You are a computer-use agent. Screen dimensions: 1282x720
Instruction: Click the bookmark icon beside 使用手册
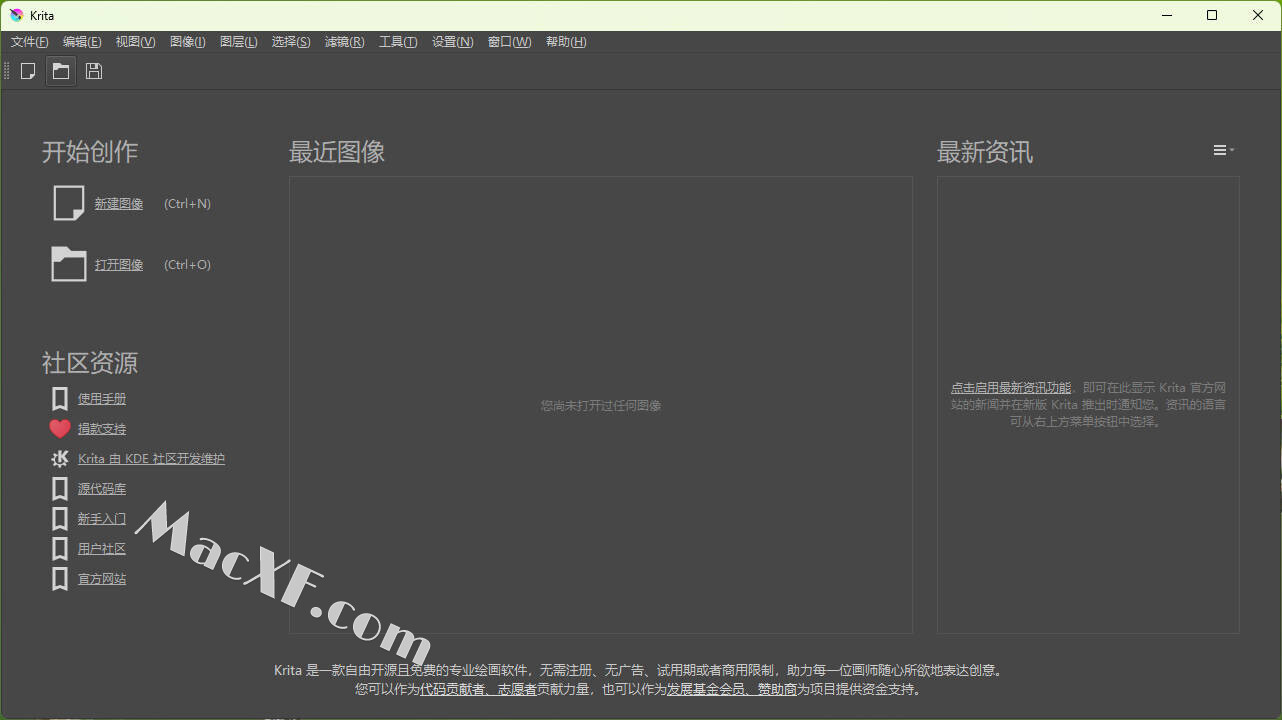coord(60,399)
